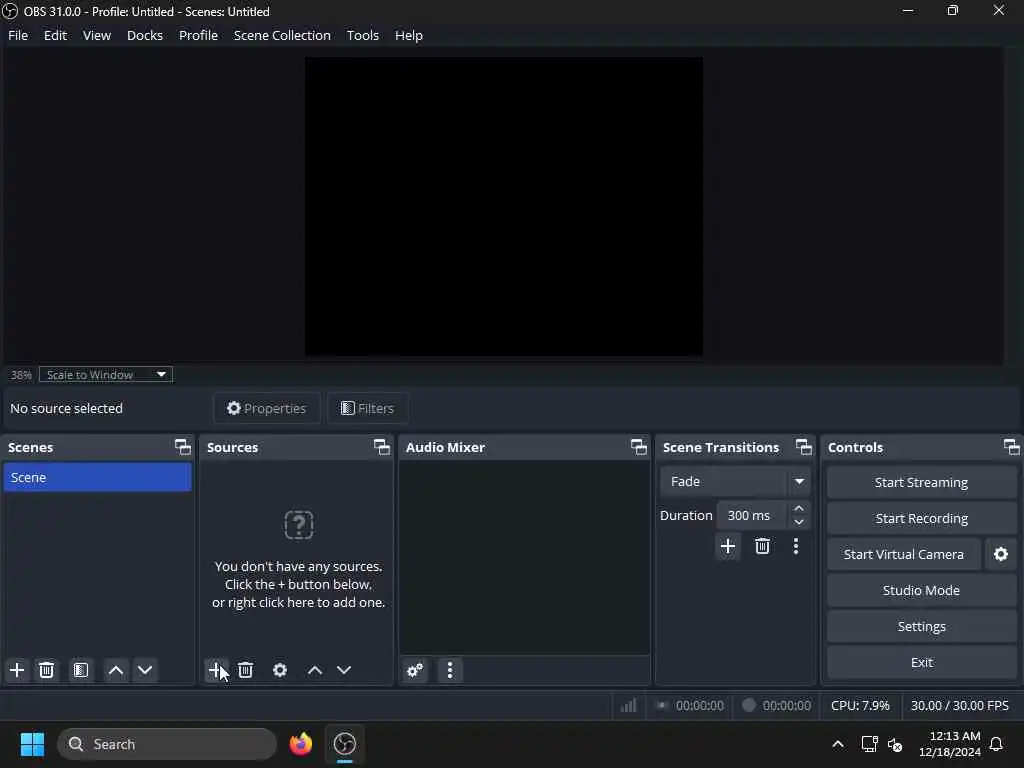
Task: Open source properties gear in the Sources toolbar
Action: [x=280, y=670]
